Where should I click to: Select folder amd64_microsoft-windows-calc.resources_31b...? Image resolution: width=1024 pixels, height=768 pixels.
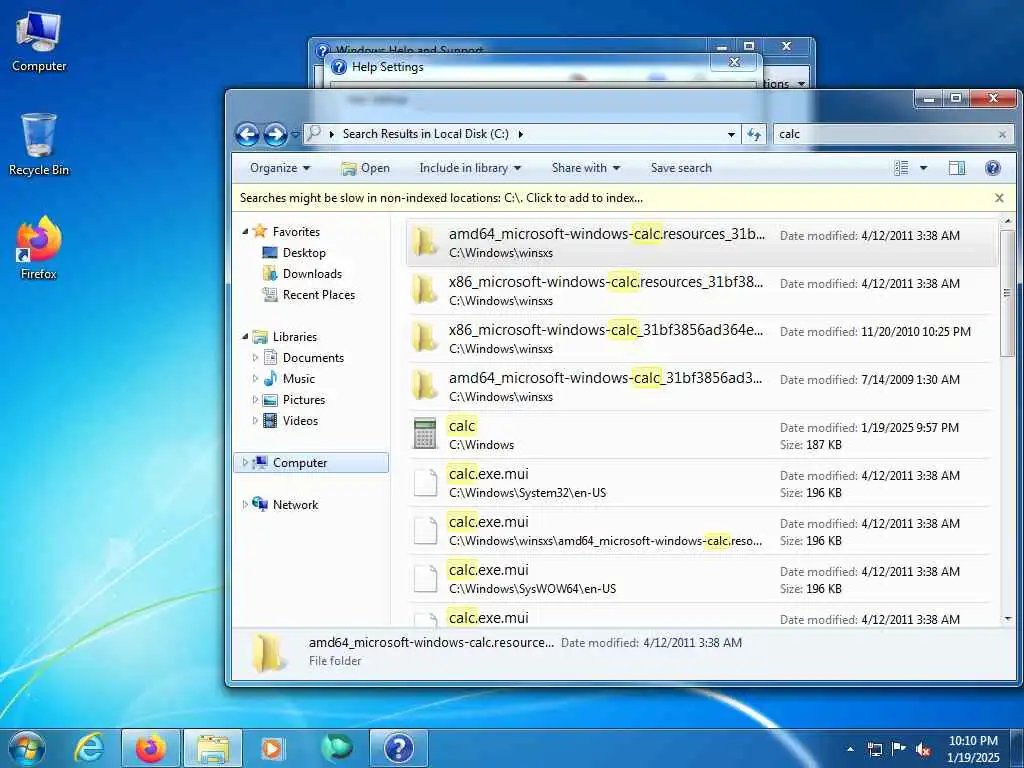pyautogui.click(x=701, y=243)
